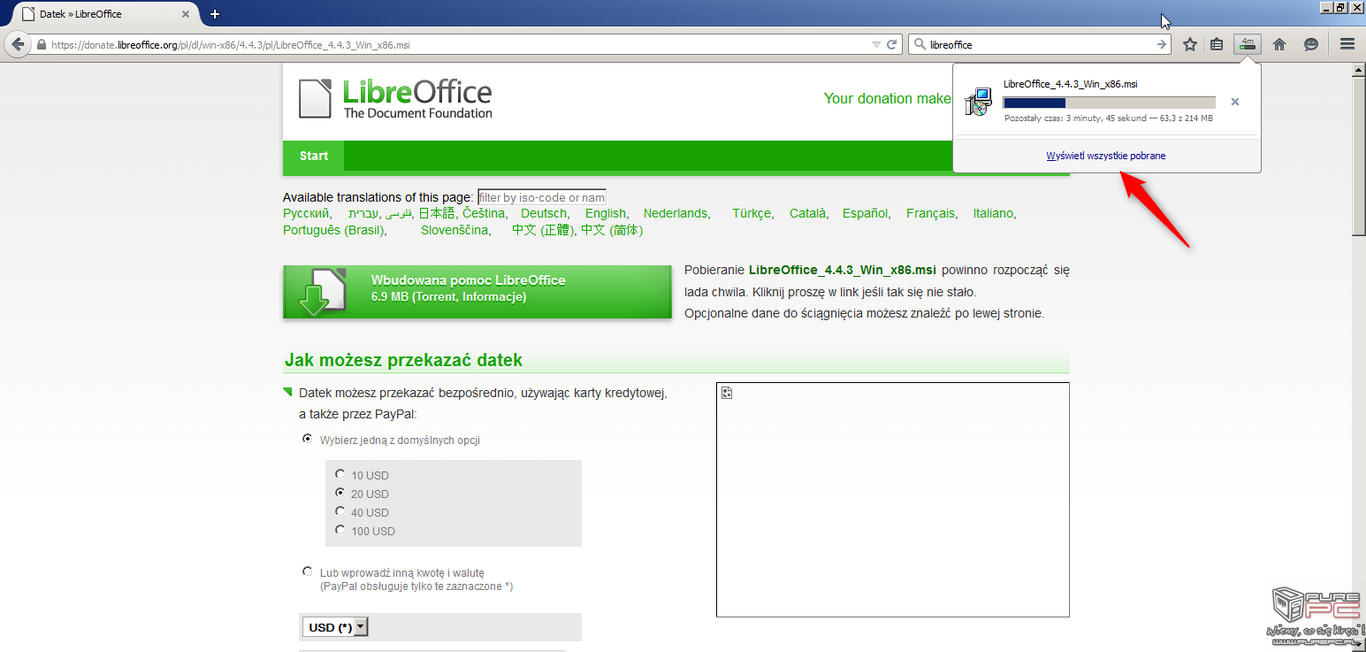Focus the filter by iso-code input field

pos(542,198)
